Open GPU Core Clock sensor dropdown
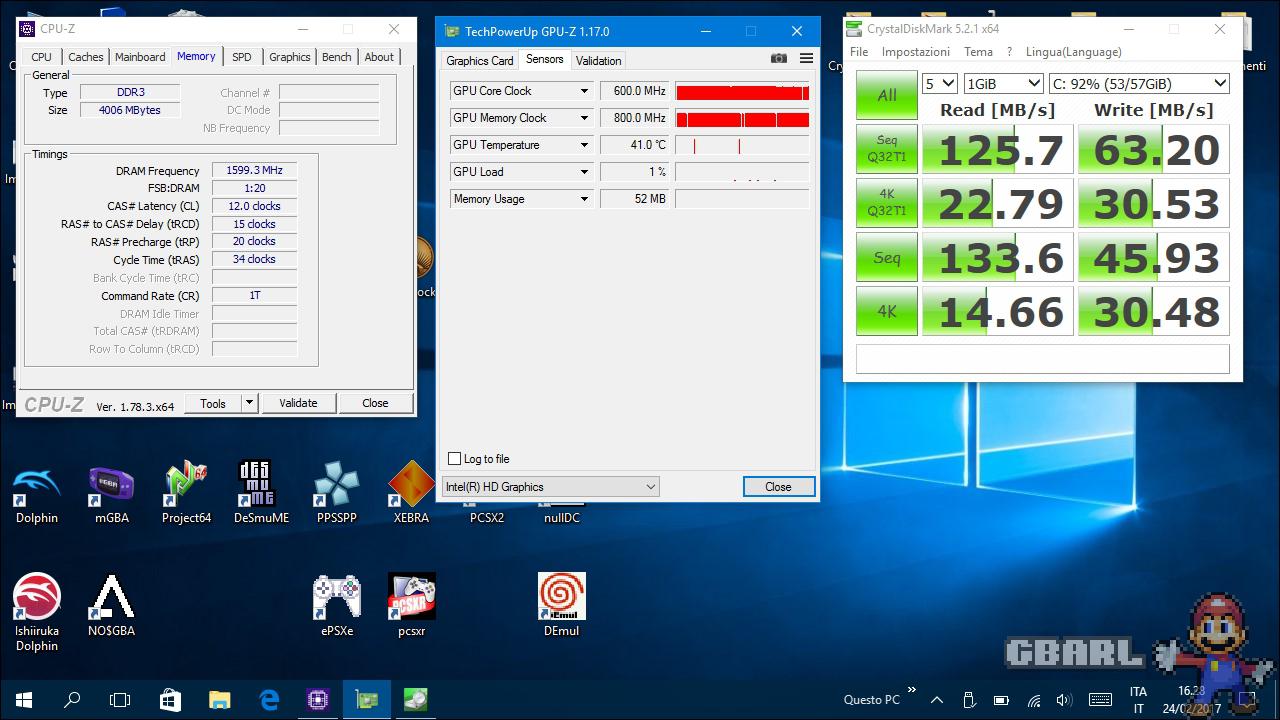Viewport: 1280px width, 720px height. [584, 91]
